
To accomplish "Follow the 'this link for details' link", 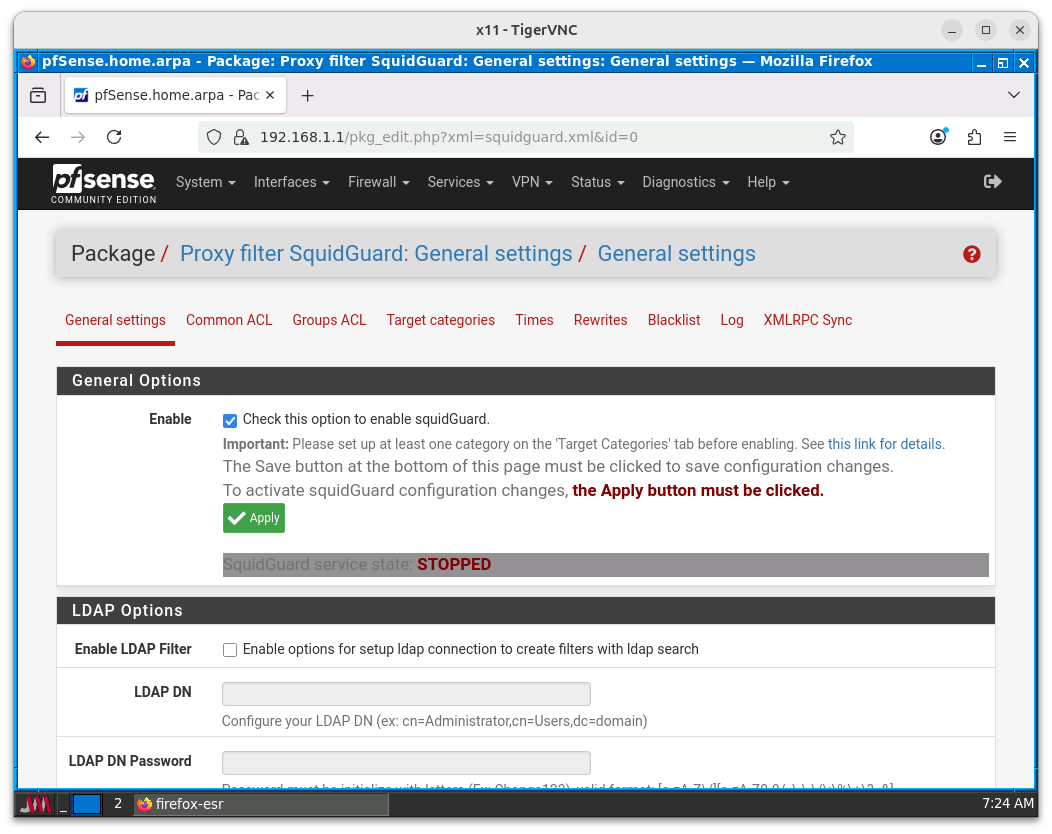I will pyautogui.click(x=885, y=444).
